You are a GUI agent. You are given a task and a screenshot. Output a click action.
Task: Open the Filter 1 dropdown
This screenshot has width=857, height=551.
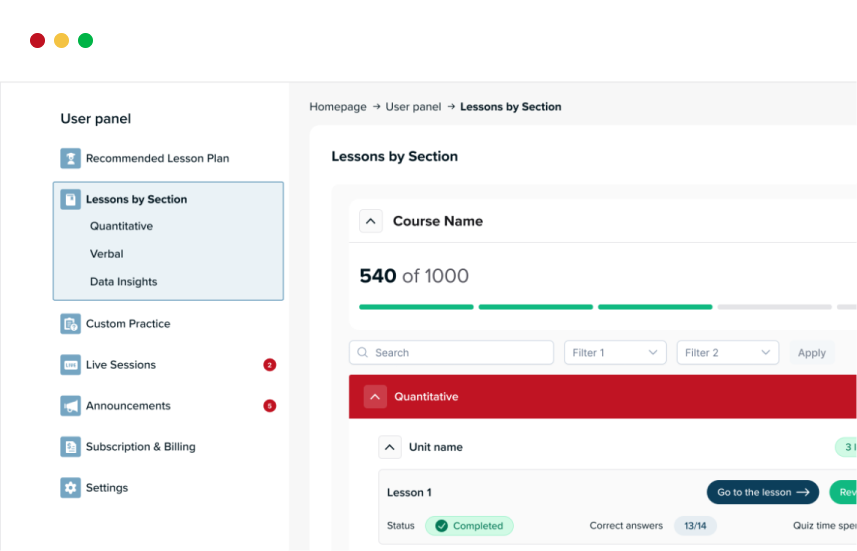click(615, 353)
